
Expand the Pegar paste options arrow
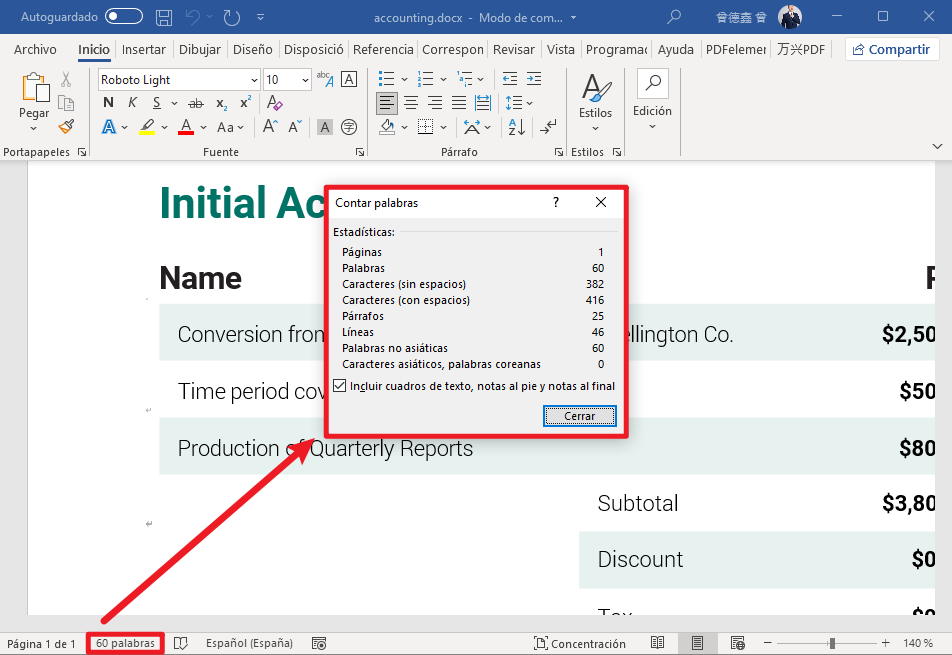[x=33, y=129]
